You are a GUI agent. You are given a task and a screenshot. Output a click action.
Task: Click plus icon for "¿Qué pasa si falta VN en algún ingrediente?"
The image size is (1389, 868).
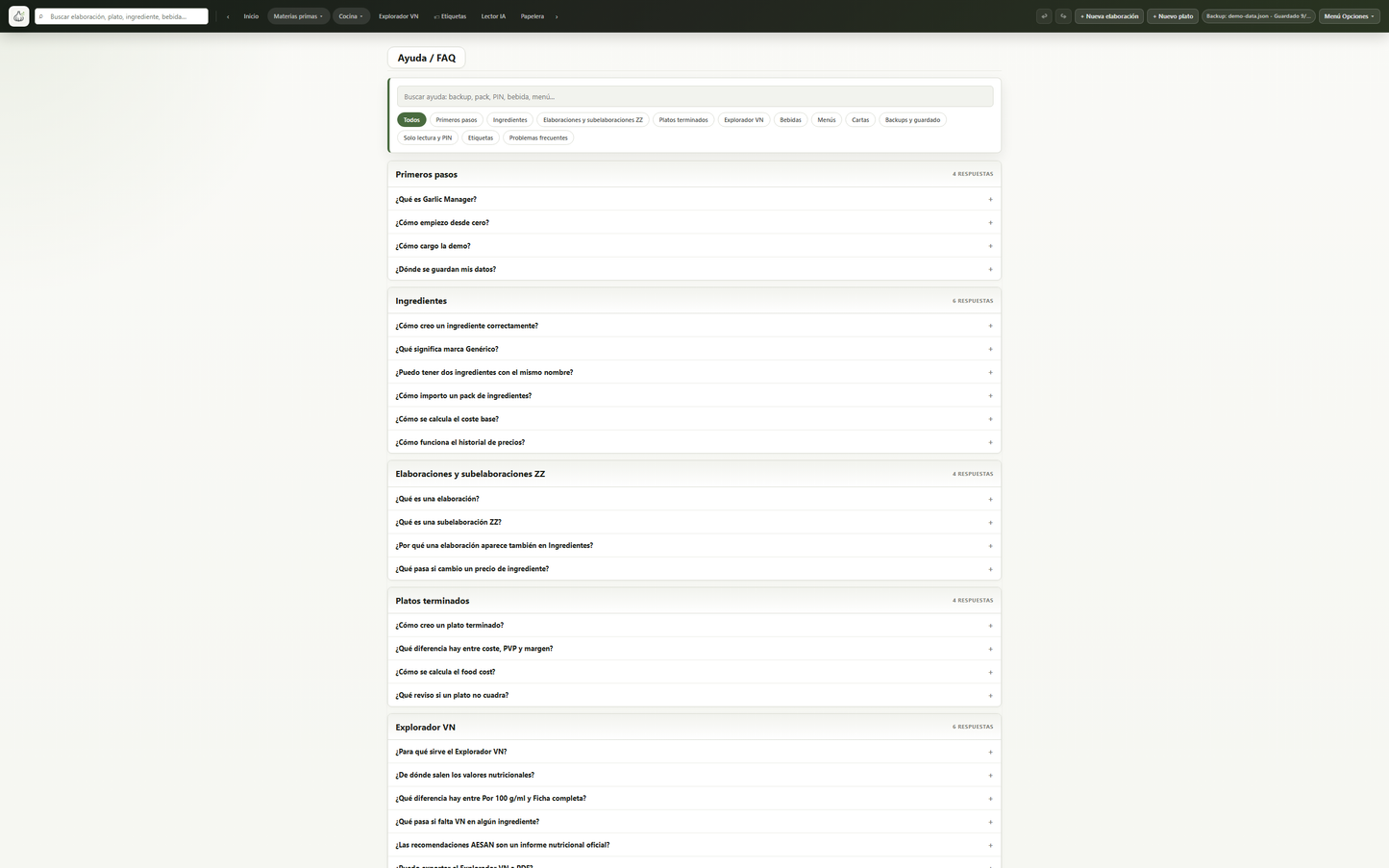(990, 822)
